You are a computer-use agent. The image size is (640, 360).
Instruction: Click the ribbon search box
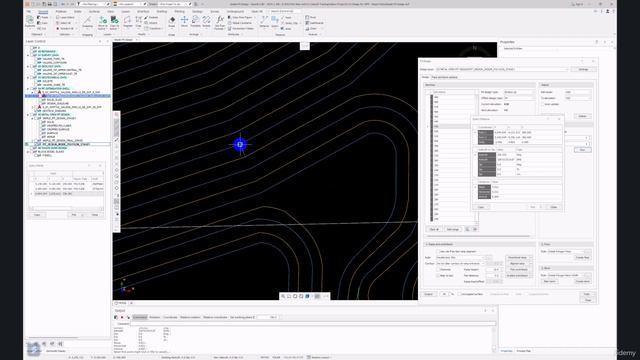285,11
